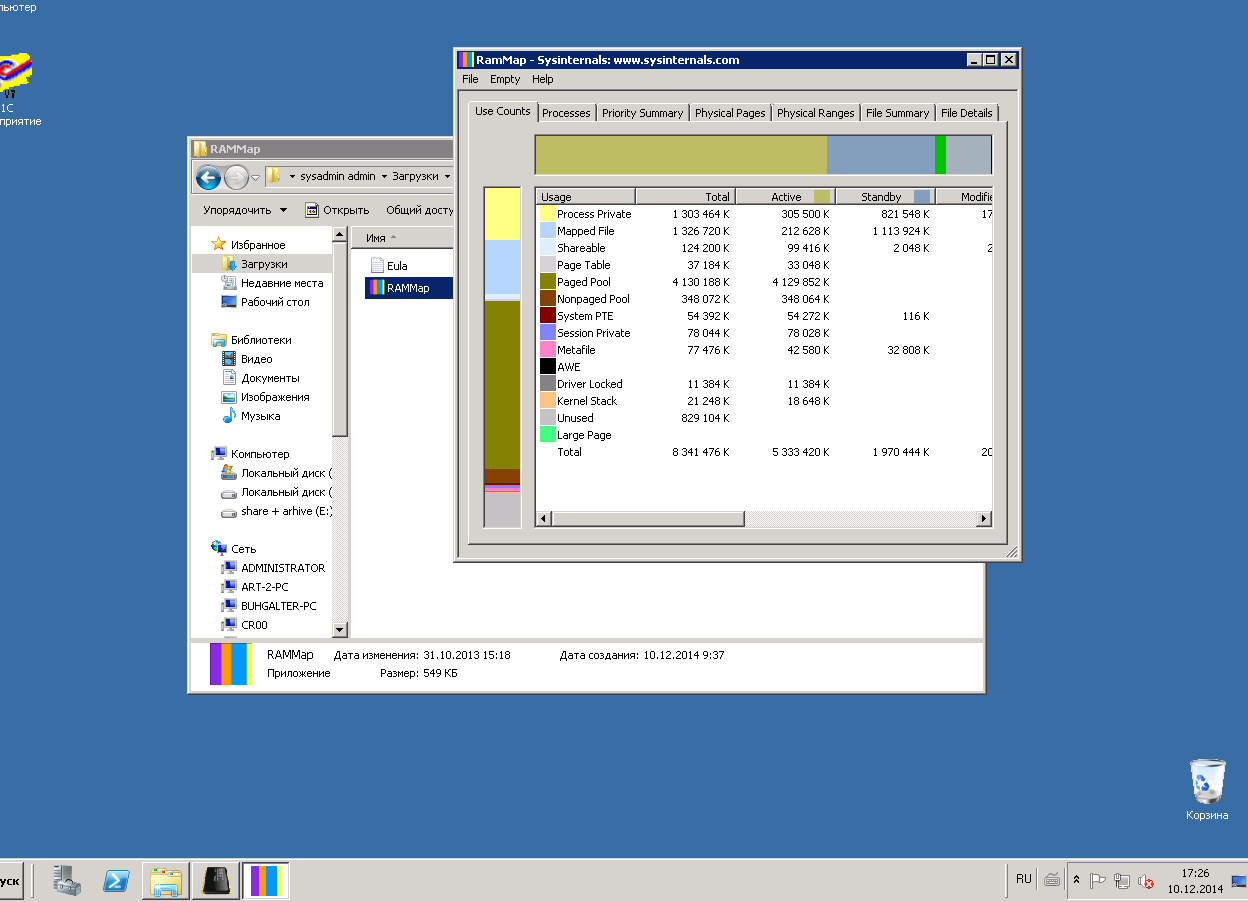
Task: Open the Physical Pages tab
Action: point(730,113)
